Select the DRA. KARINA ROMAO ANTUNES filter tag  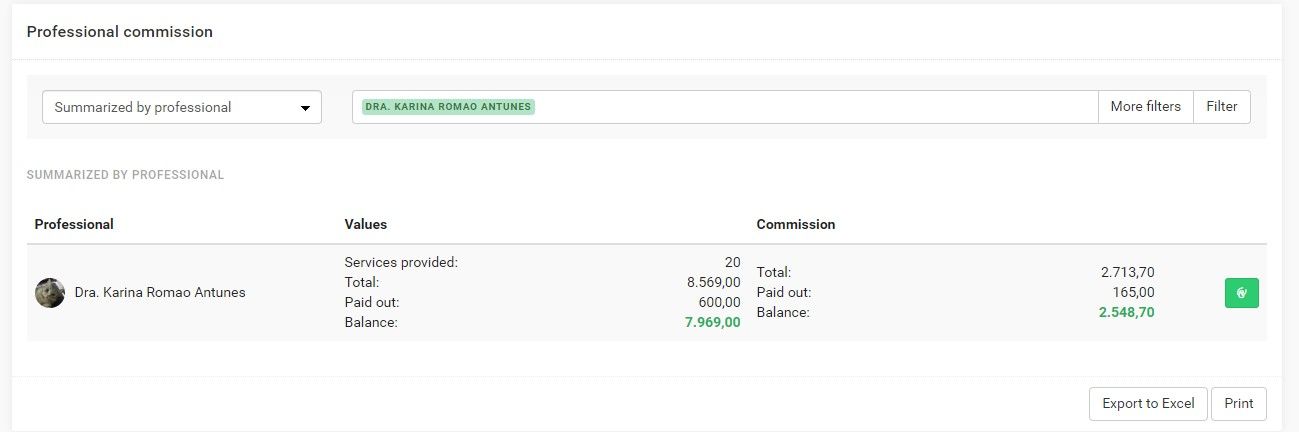tap(448, 106)
